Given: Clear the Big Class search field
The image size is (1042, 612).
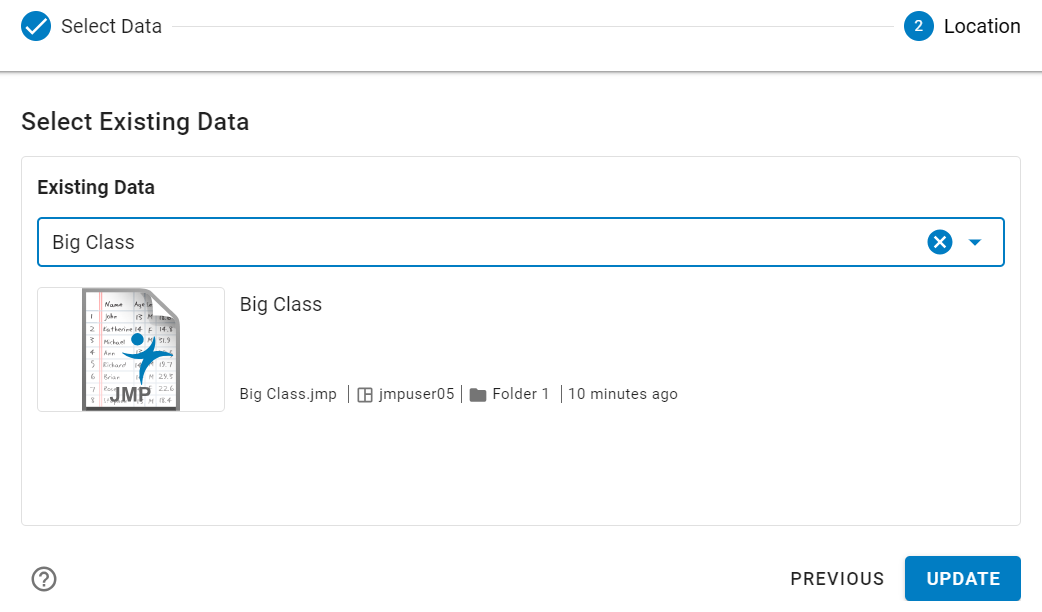Looking at the screenshot, I should tap(939, 241).
